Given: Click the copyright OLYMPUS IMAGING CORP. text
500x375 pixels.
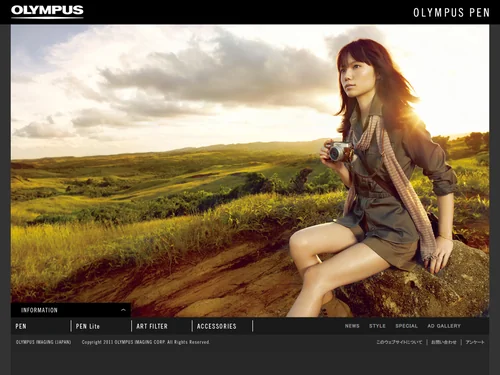Looking at the screenshot, I should tap(146, 342).
